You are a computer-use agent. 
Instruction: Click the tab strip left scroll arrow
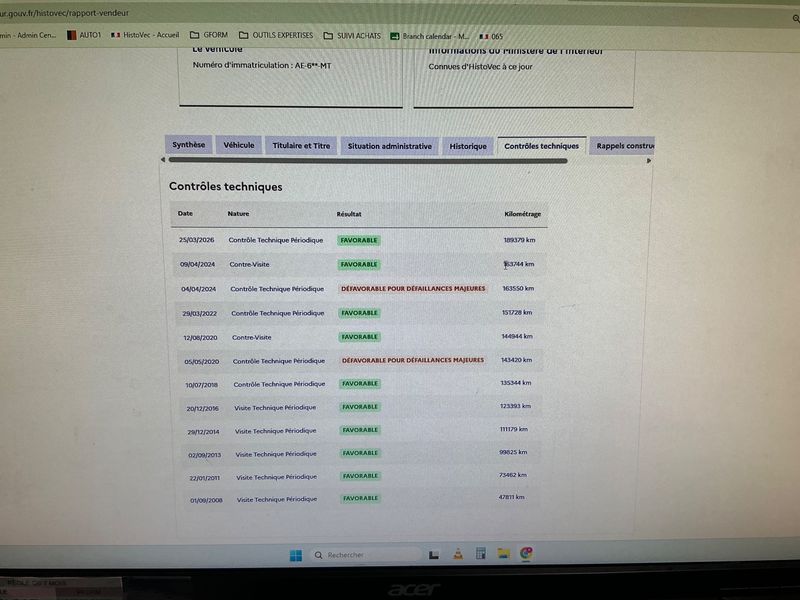[163, 160]
